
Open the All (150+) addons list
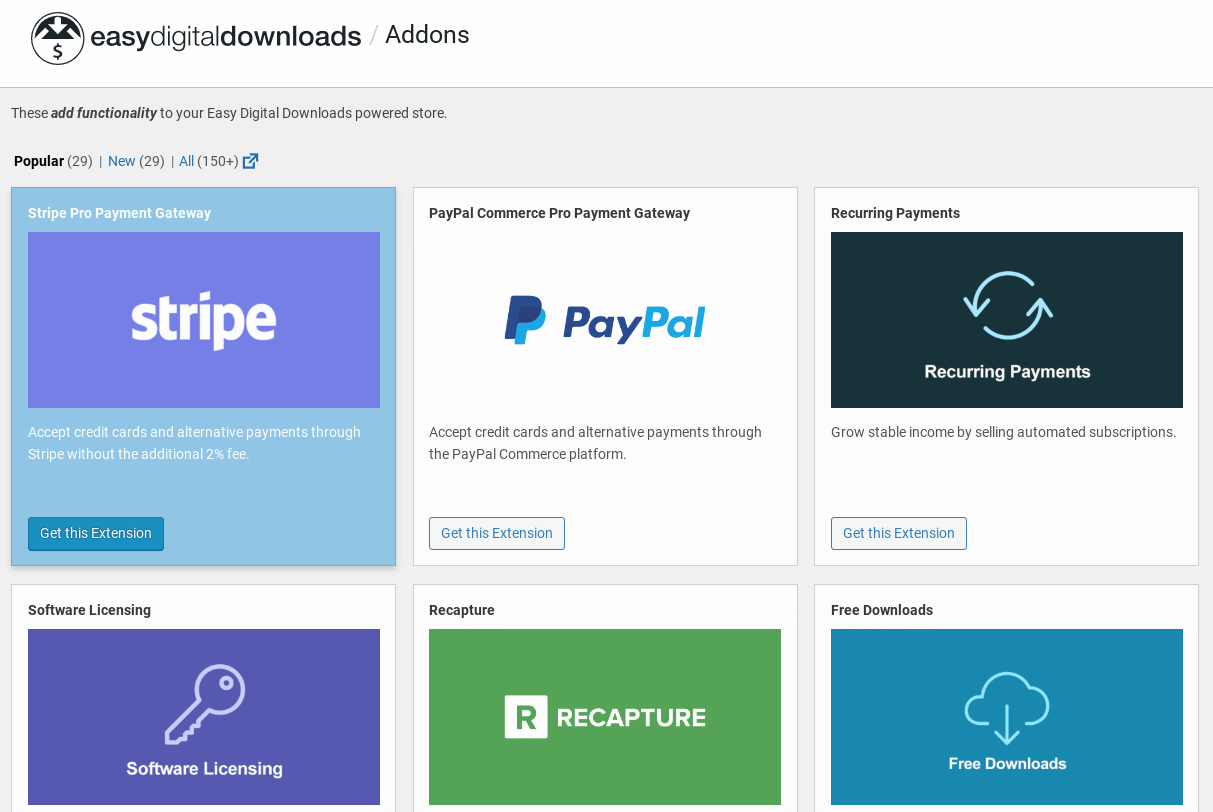(185, 160)
